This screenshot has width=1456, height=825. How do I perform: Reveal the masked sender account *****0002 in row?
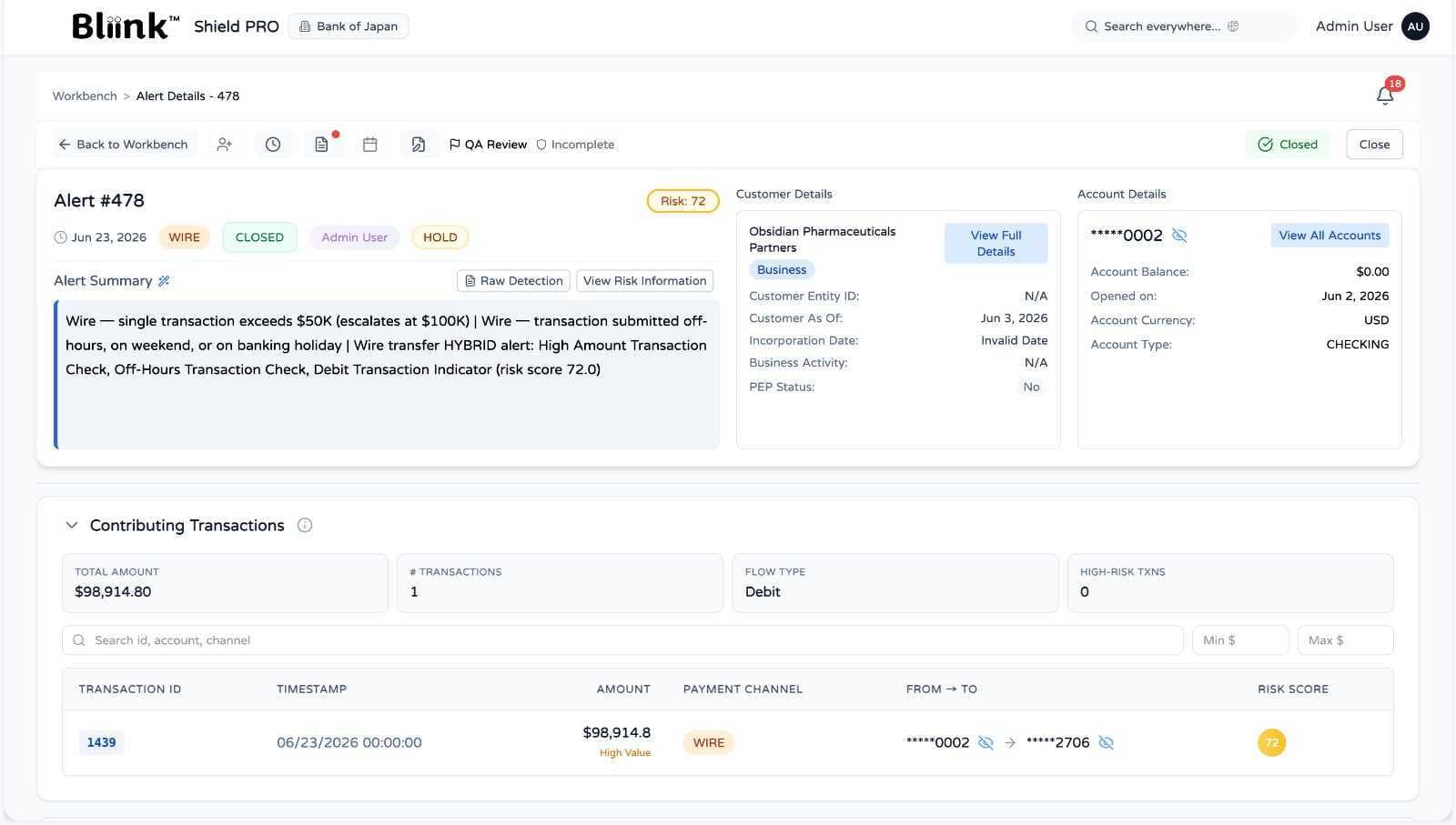986,742
